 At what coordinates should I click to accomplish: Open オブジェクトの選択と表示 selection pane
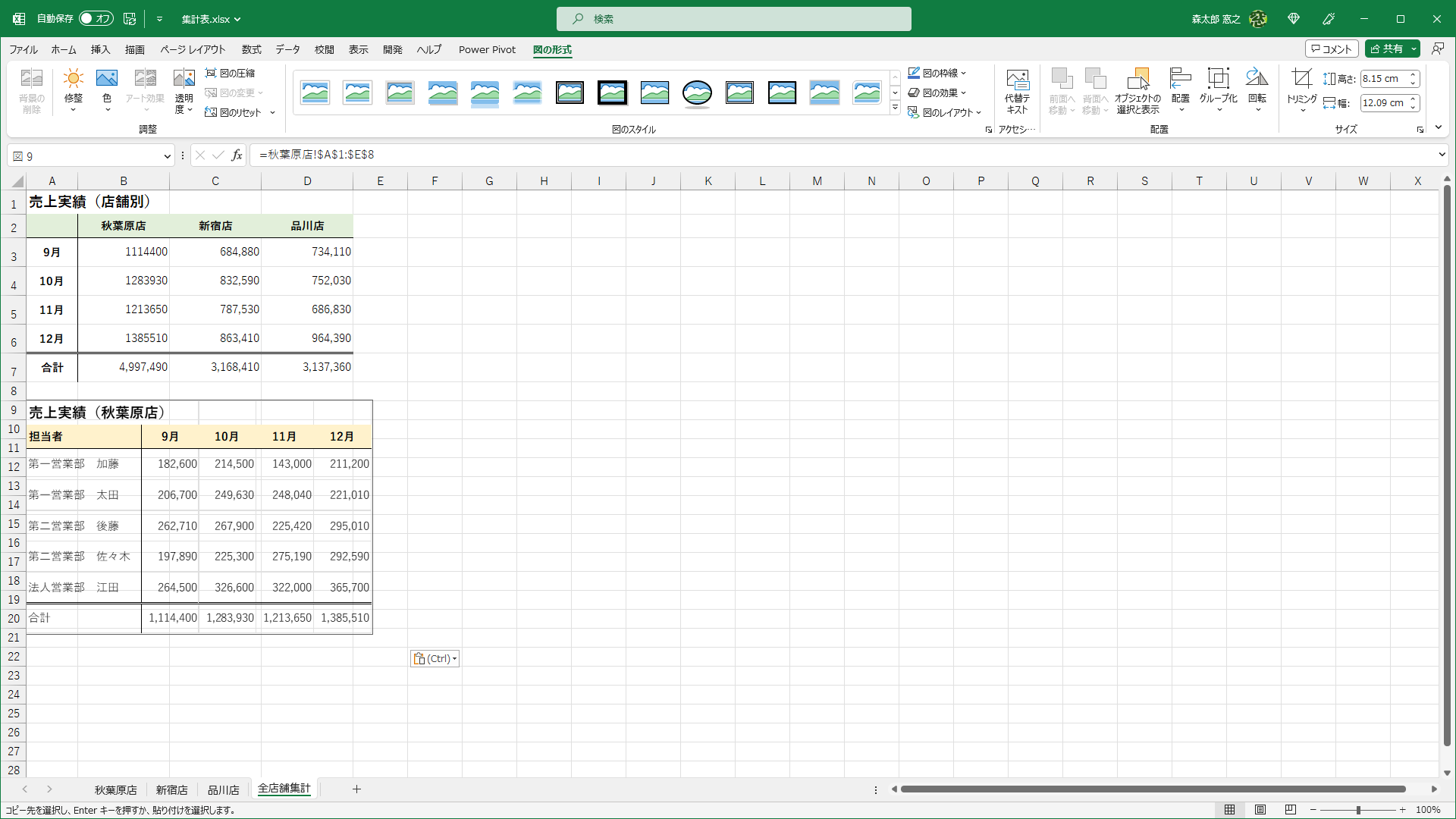tap(1137, 79)
